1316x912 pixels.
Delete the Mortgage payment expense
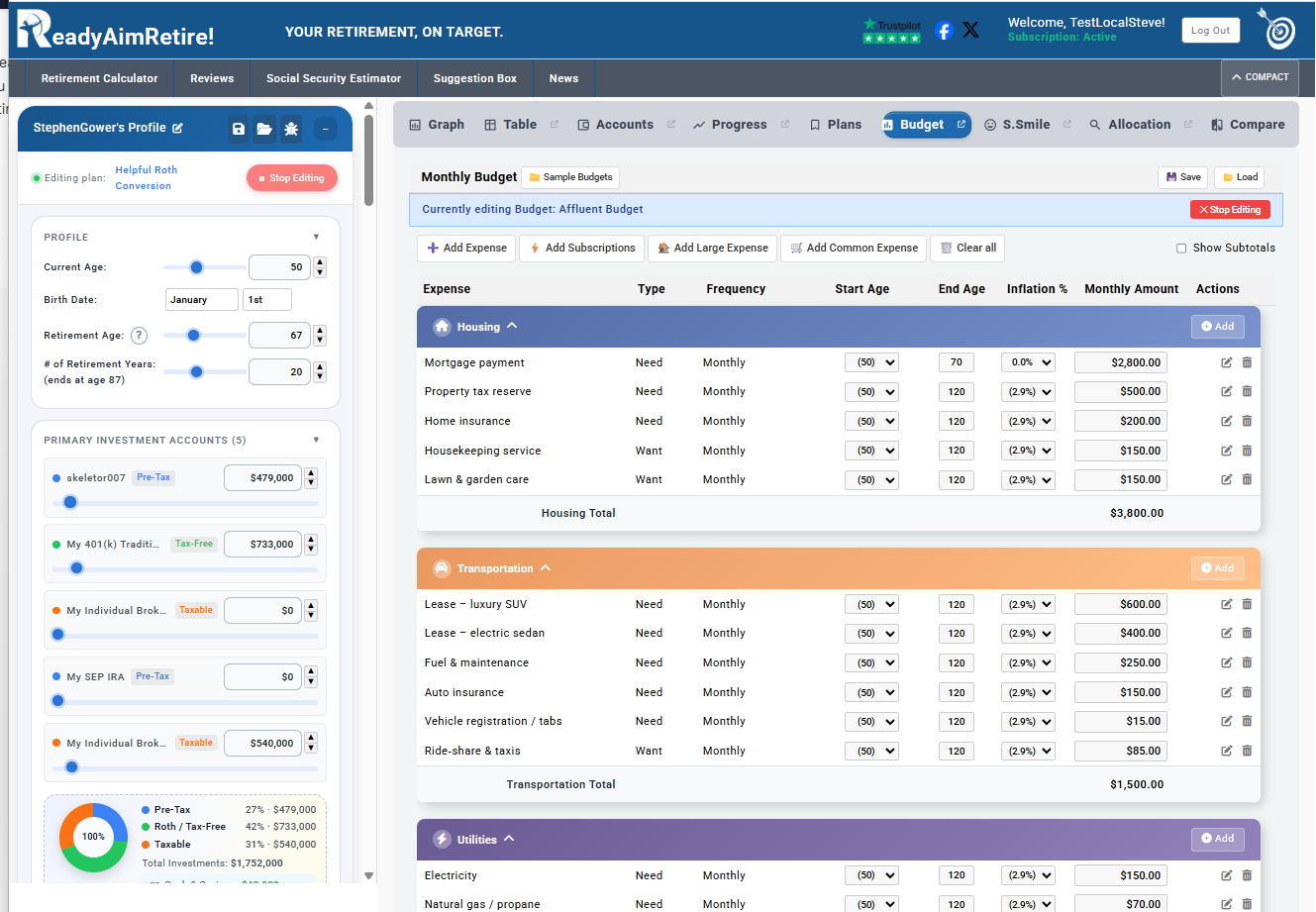[1247, 362]
